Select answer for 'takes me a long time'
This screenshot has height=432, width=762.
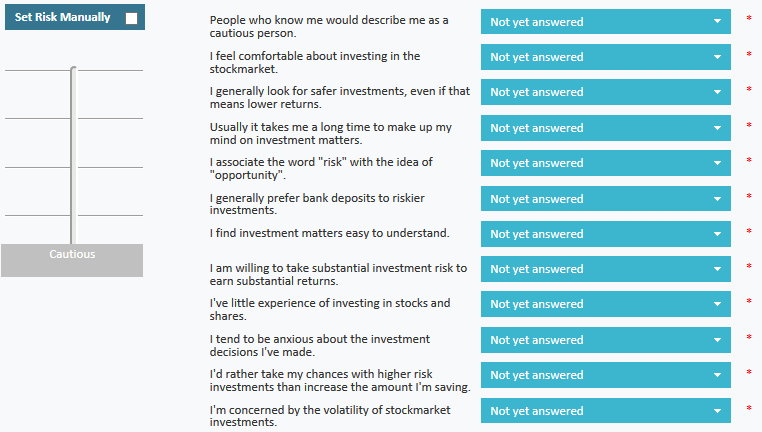click(605, 128)
